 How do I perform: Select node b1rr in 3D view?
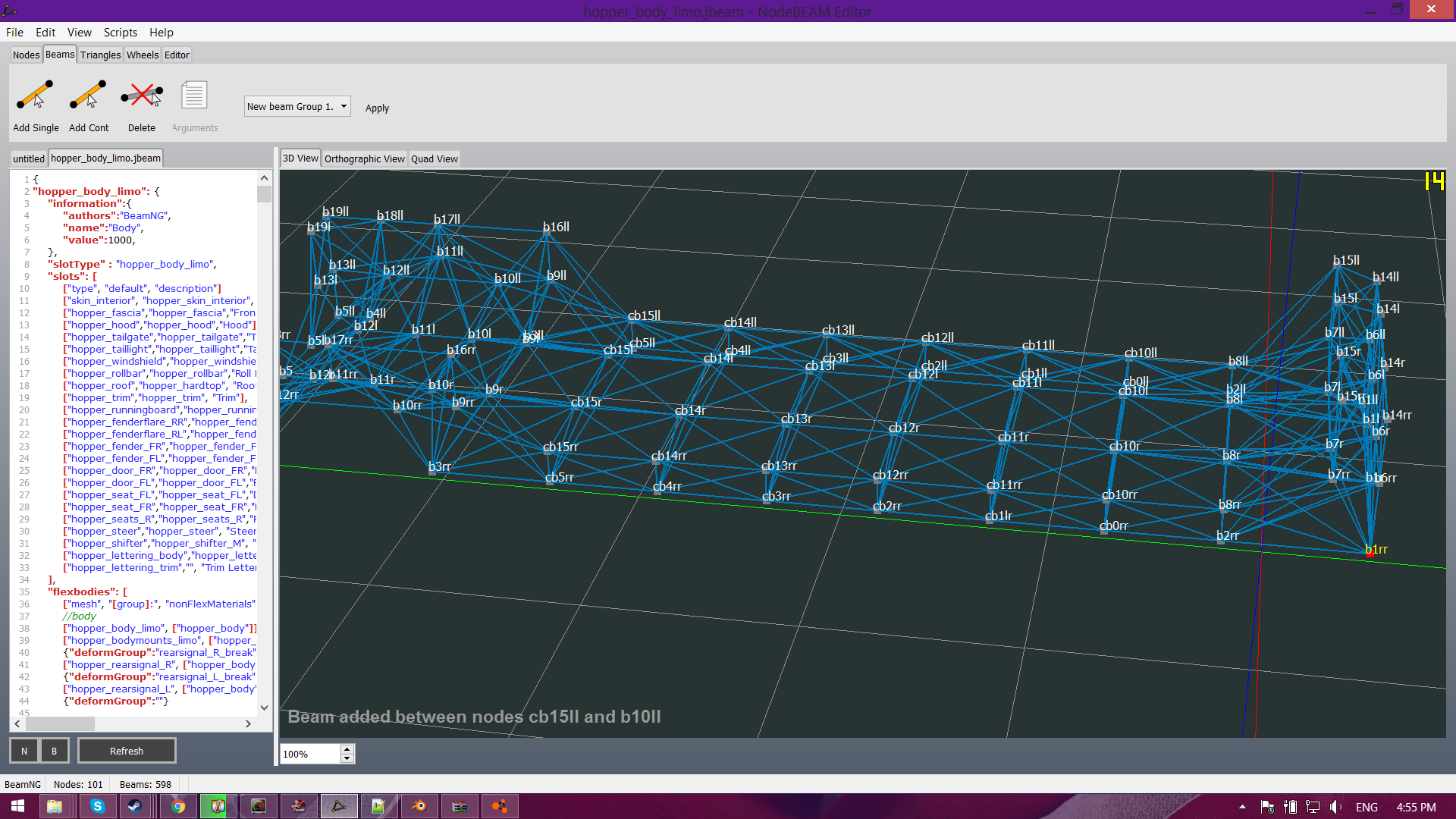(1370, 555)
